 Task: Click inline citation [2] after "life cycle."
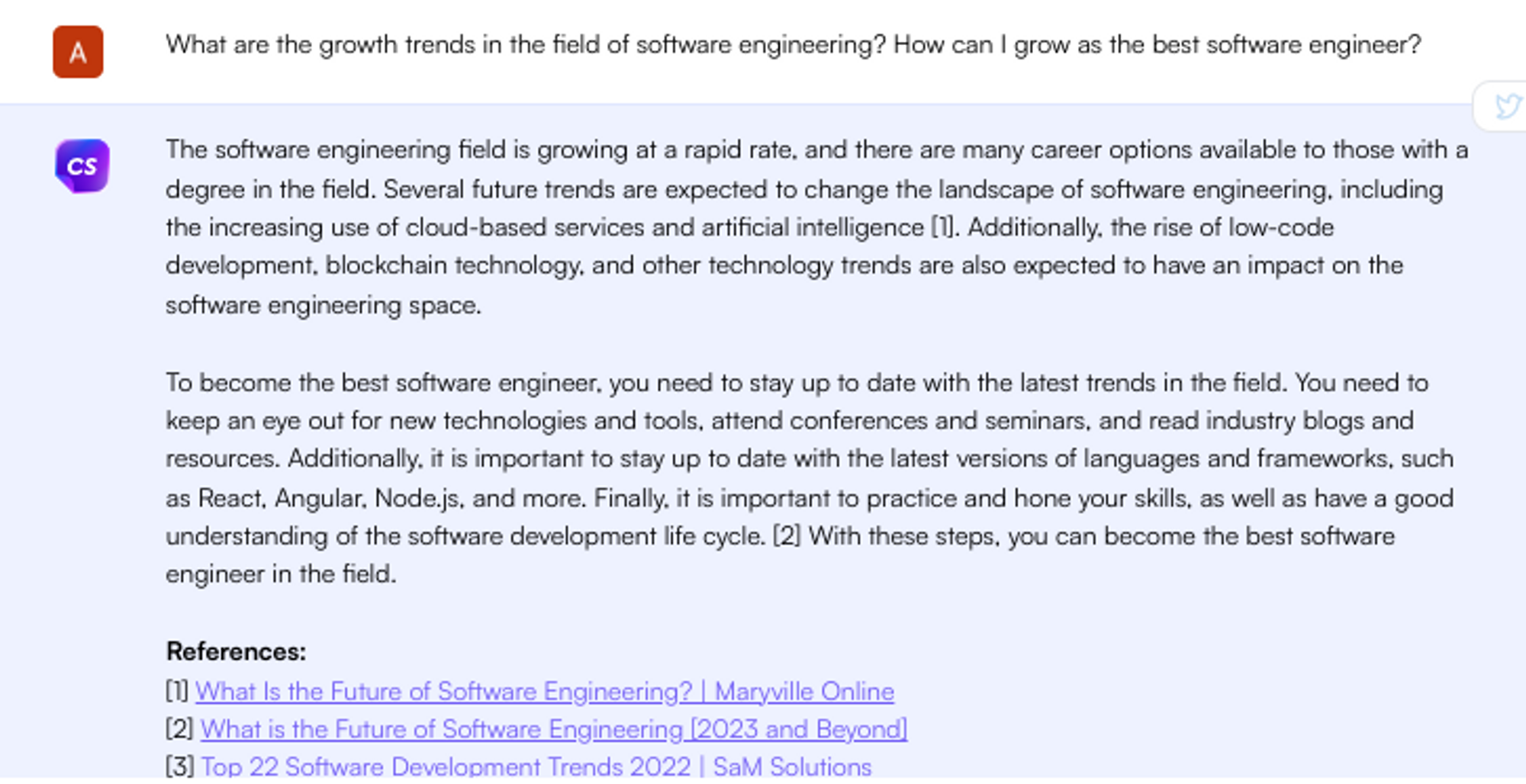pos(787,536)
